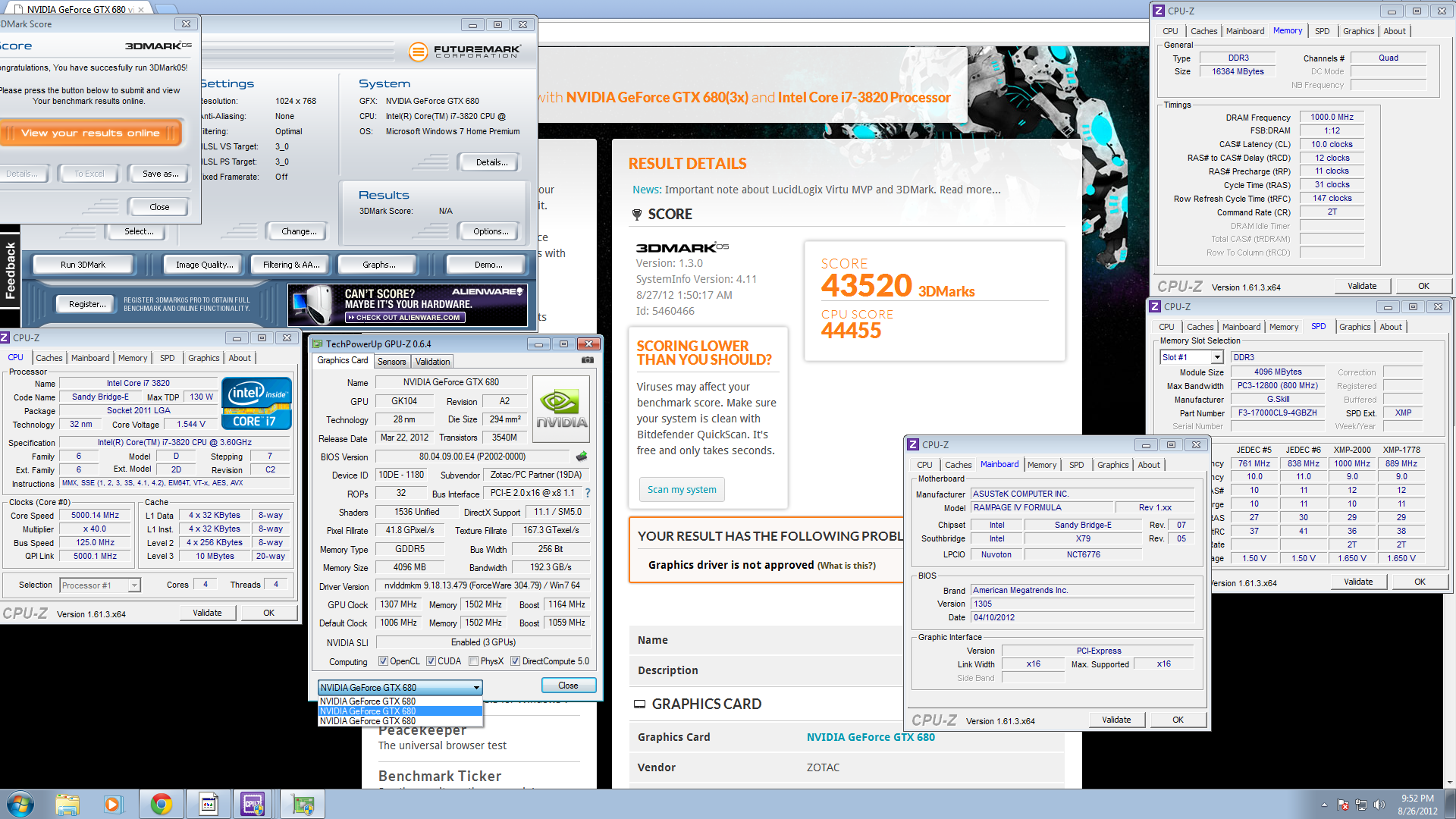The height and width of the screenshot is (819, 1456).
Task: Click the Intel Core i7 logo in CPU-Z
Action: pyautogui.click(x=256, y=403)
